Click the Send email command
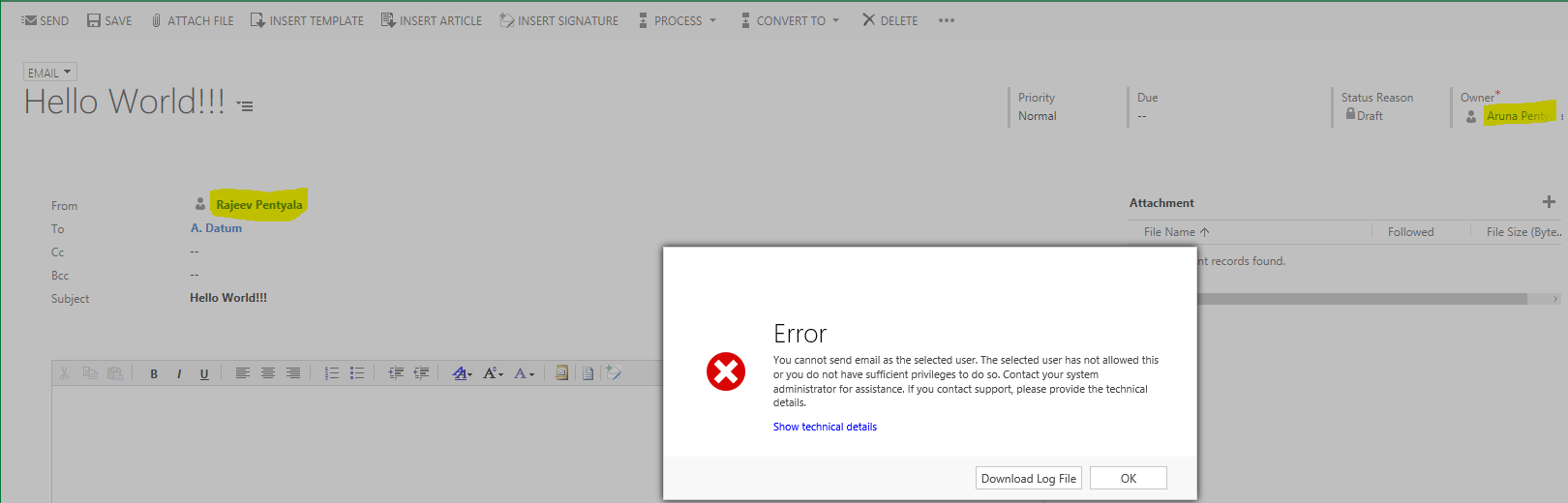 coord(45,20)
